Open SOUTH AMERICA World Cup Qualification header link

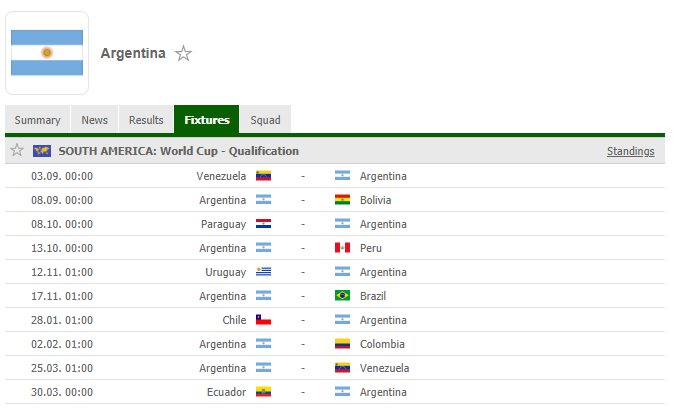(179, 151)
